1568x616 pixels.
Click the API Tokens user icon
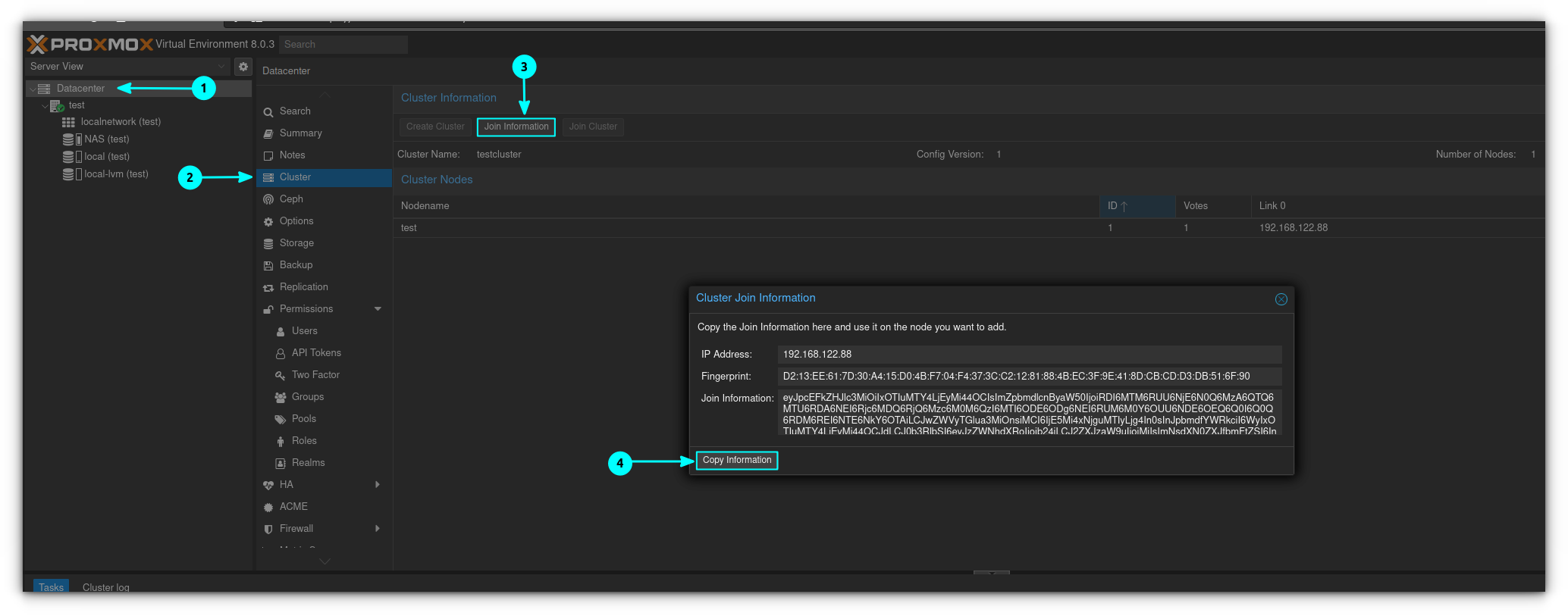(x=281, y=354)
